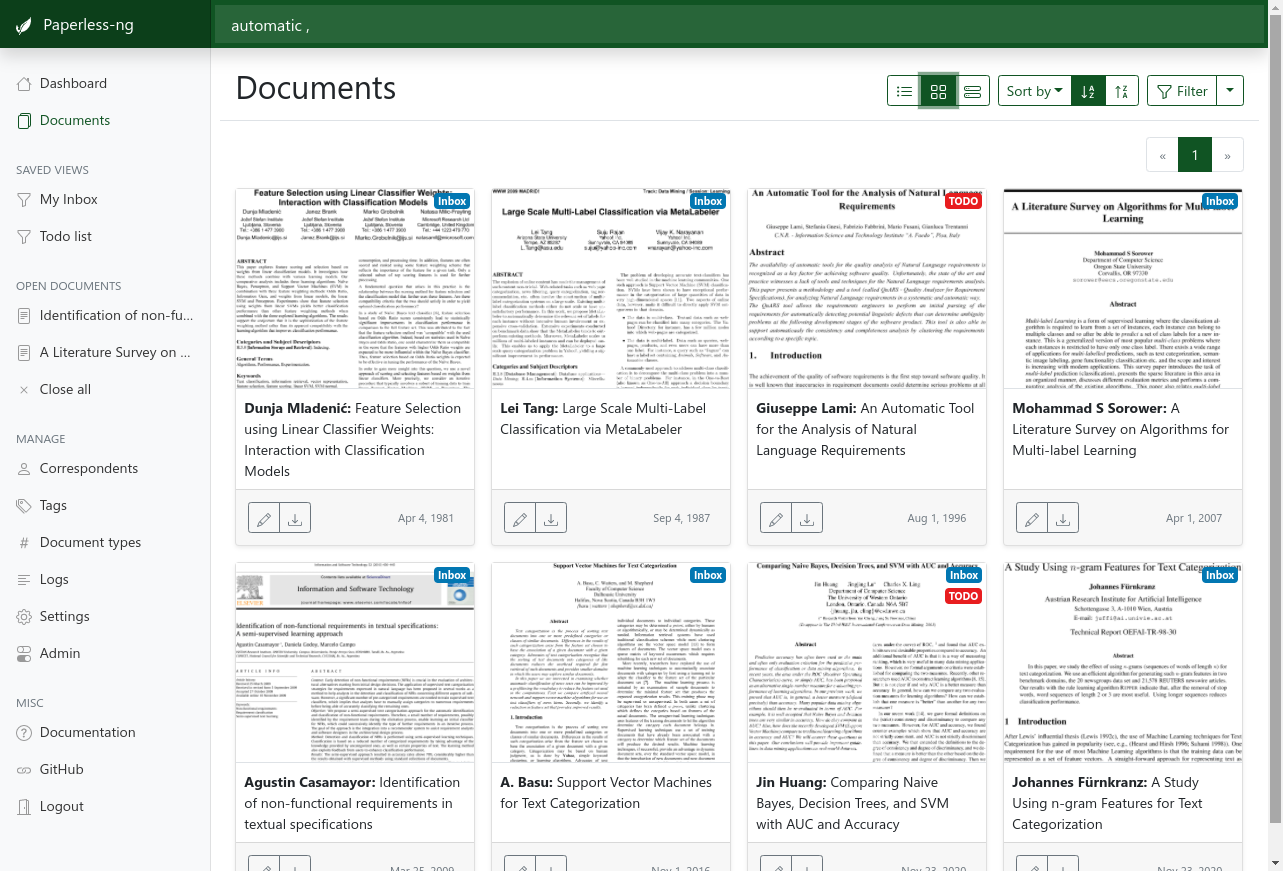Switch to the large cards view
This screenshot has height=871, width=1283.
point(972,91)
